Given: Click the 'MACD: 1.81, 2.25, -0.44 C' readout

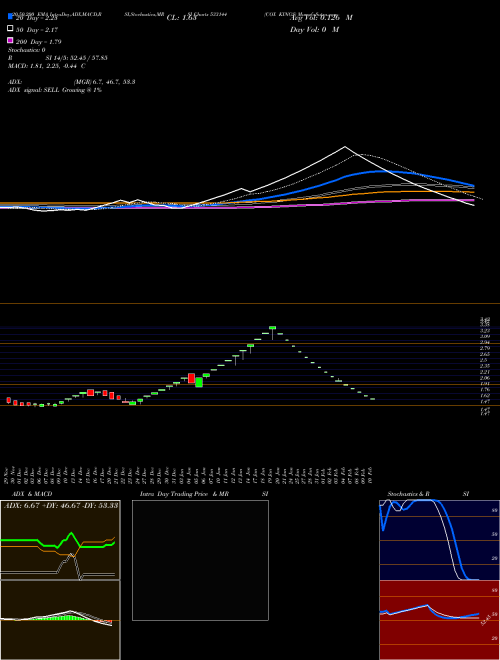Looking at the screenshot, I should (x=47, y=66).
